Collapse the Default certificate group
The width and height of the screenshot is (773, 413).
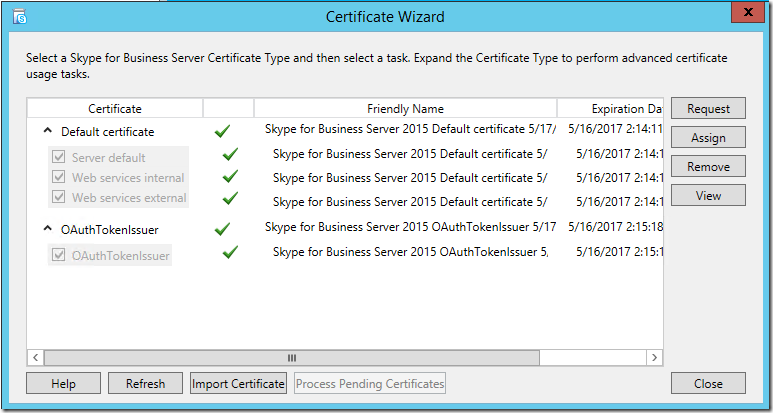click(47, 131)
